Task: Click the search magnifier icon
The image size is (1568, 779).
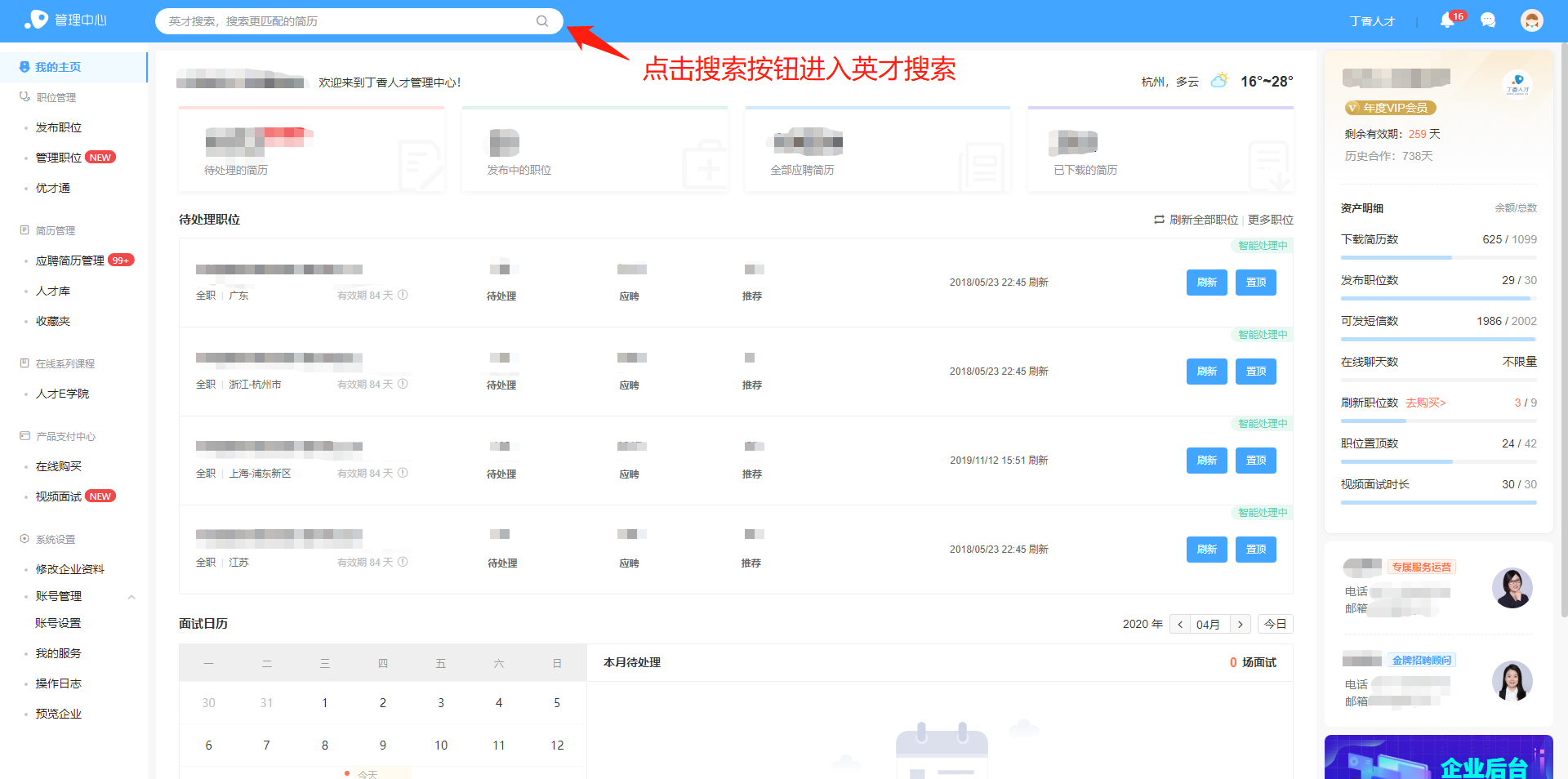Action: 542,21
